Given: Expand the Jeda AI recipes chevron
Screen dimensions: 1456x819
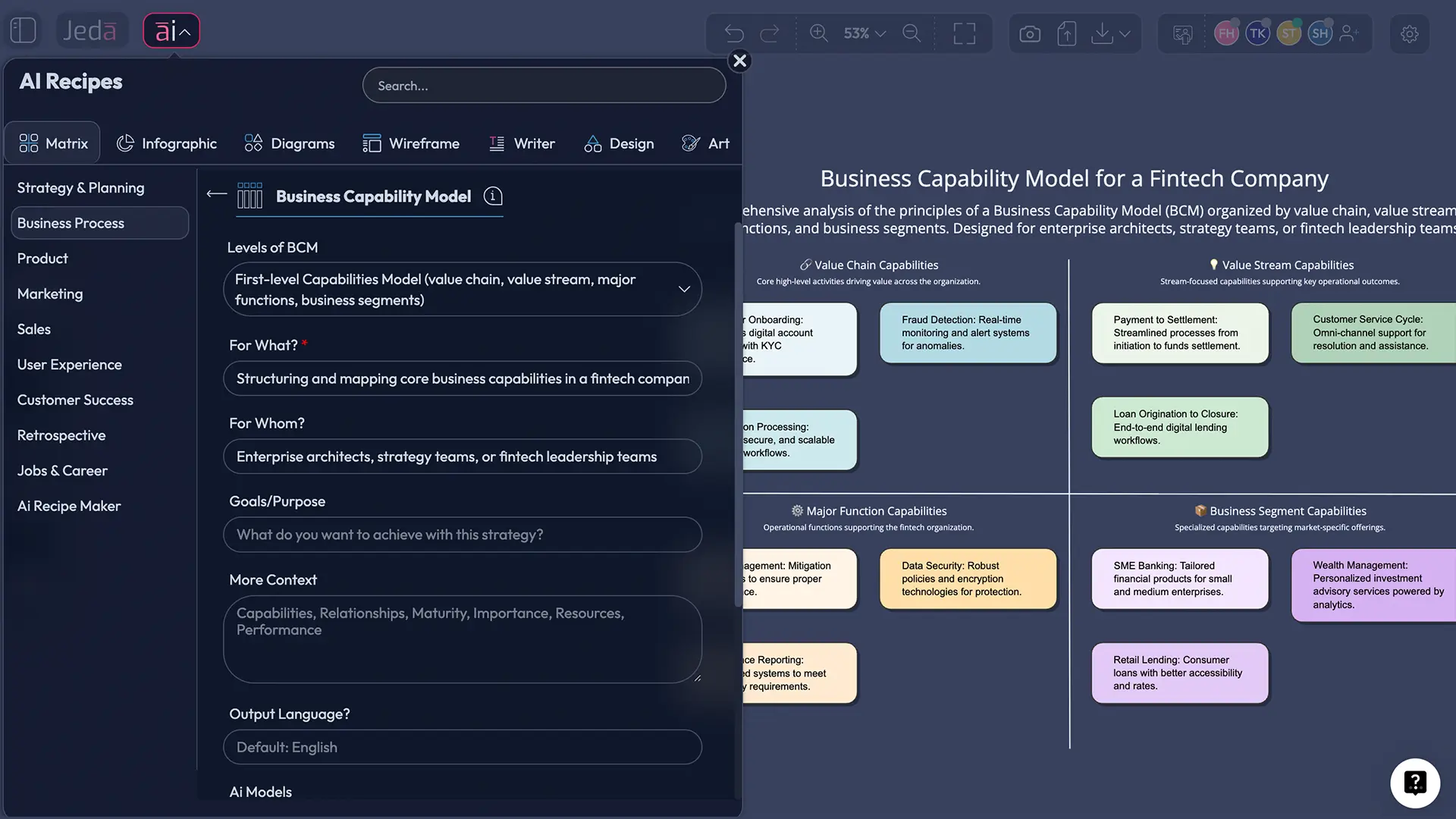Looking at the screenshot, I should pos(184,30).
